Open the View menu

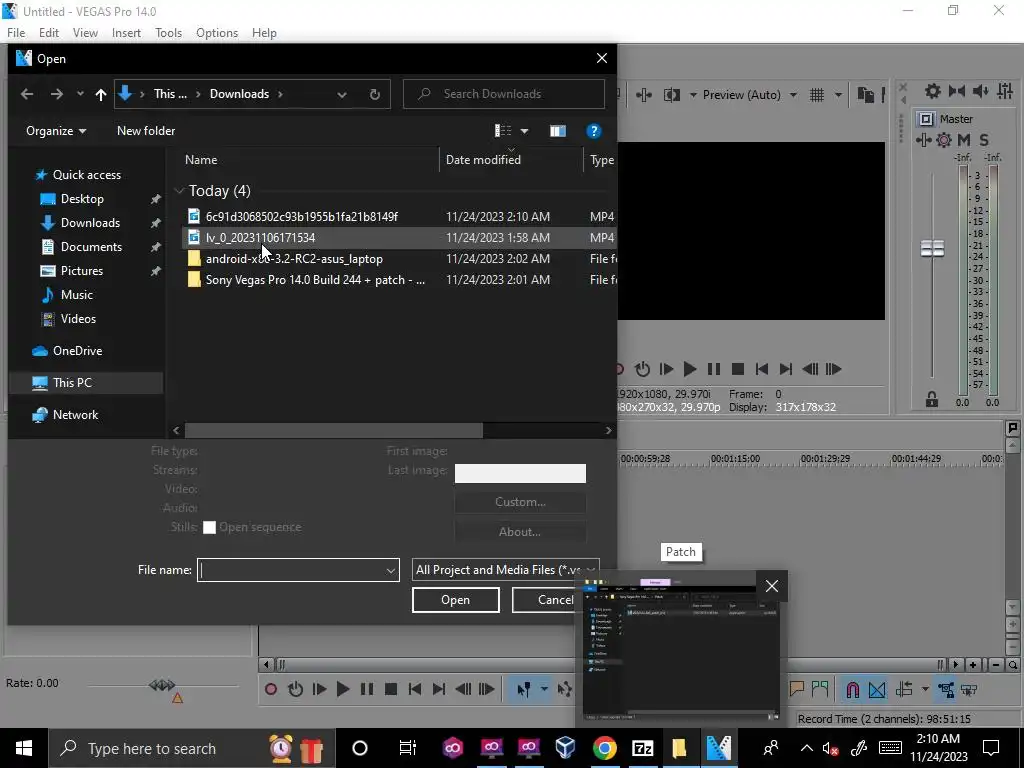tap(86, 33)
